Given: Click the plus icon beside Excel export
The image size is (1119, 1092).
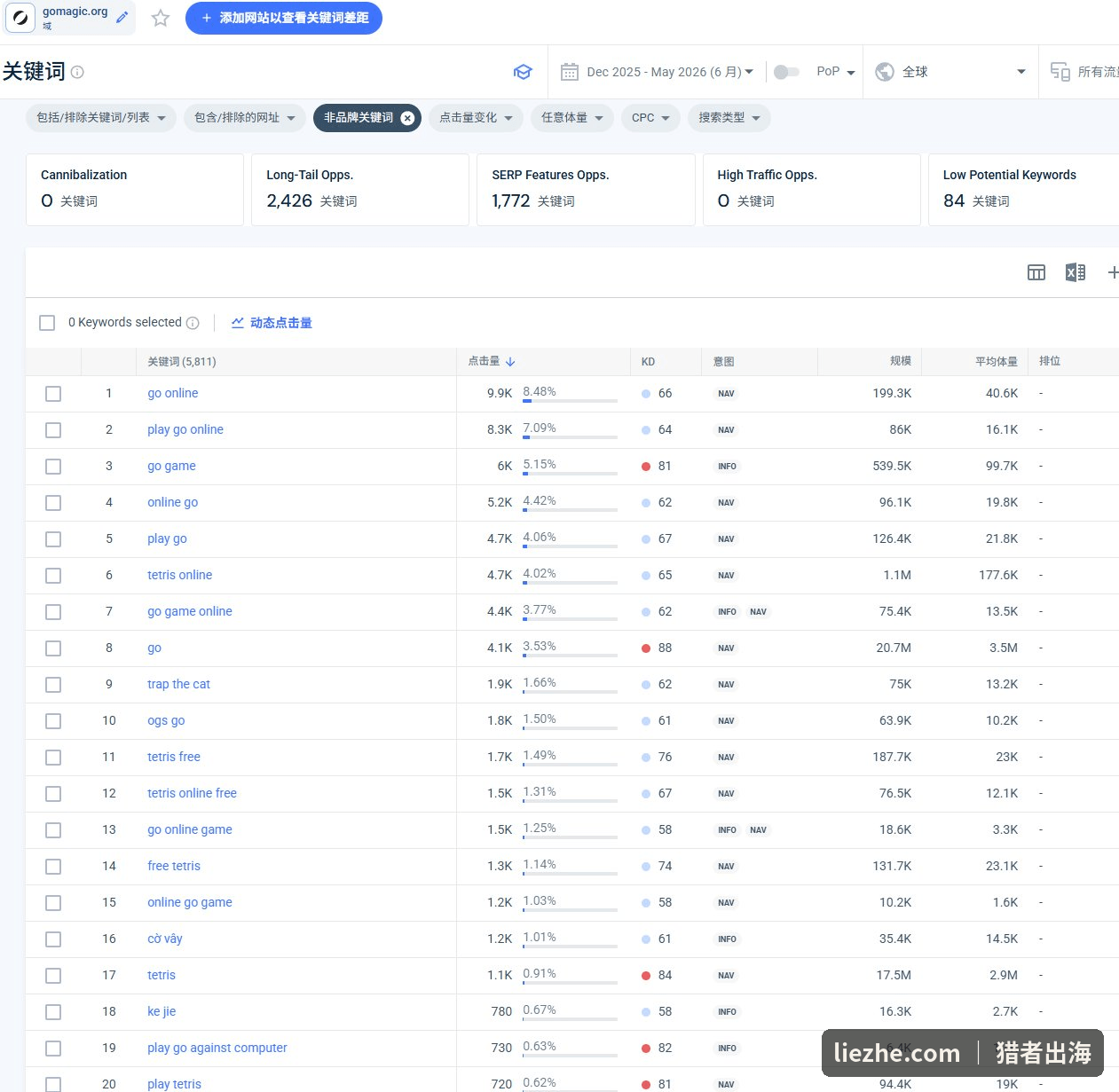Looking at the screenshot, I should point(1113,272).
